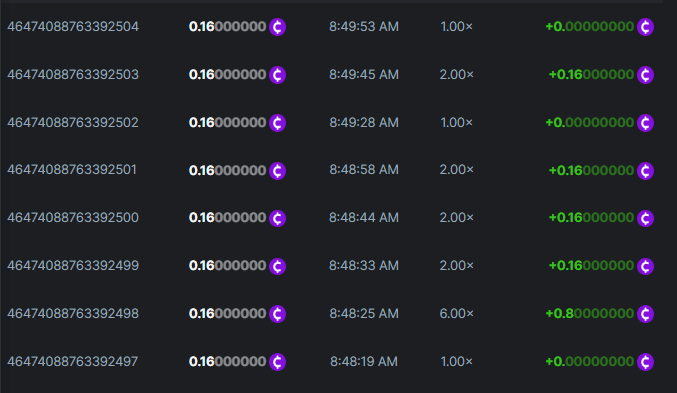The image size is (677, 393).
Task: Open bet ID 46474088763392503
Action: click(73, 75)
